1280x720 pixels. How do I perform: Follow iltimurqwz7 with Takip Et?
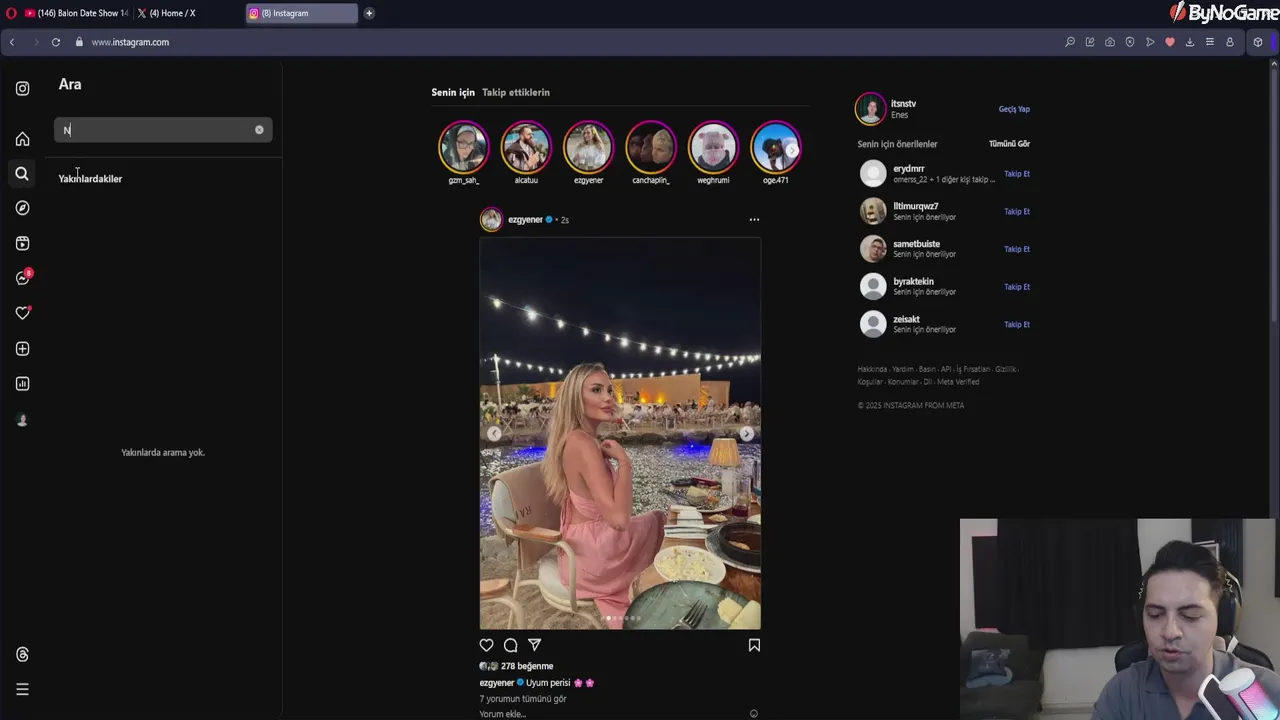1017,212
